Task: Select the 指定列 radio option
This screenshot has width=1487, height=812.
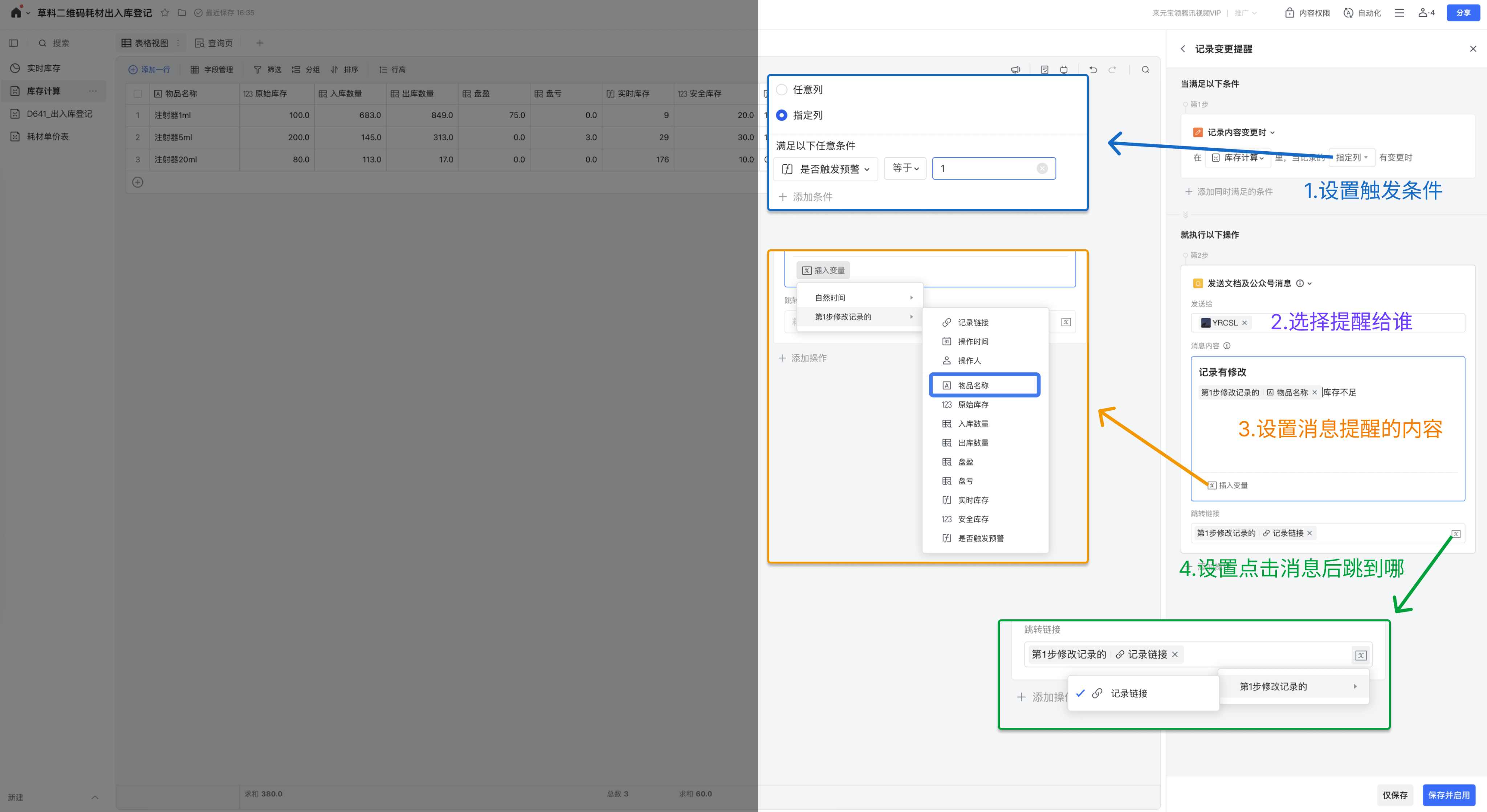Action: [782, 115]
